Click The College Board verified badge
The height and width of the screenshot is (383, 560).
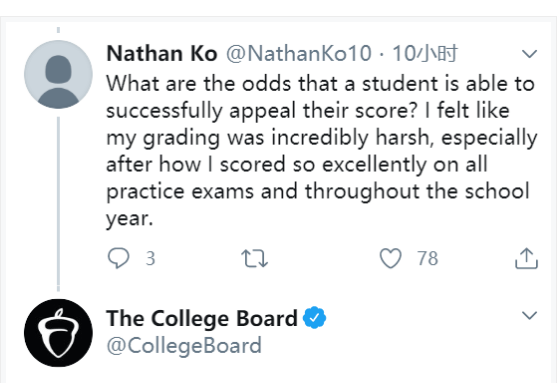pyautogui.click(x=314, y=318)
